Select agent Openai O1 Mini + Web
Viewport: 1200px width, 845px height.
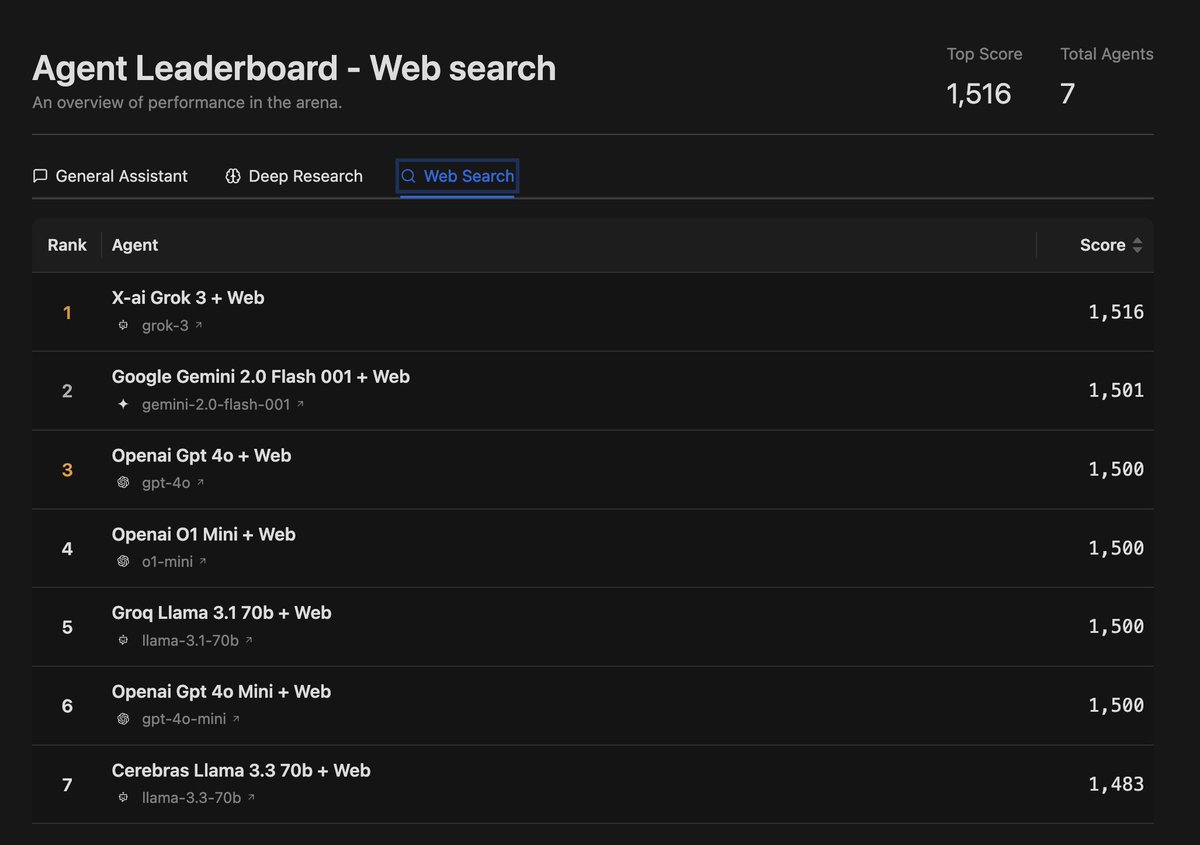pos(204,535)
